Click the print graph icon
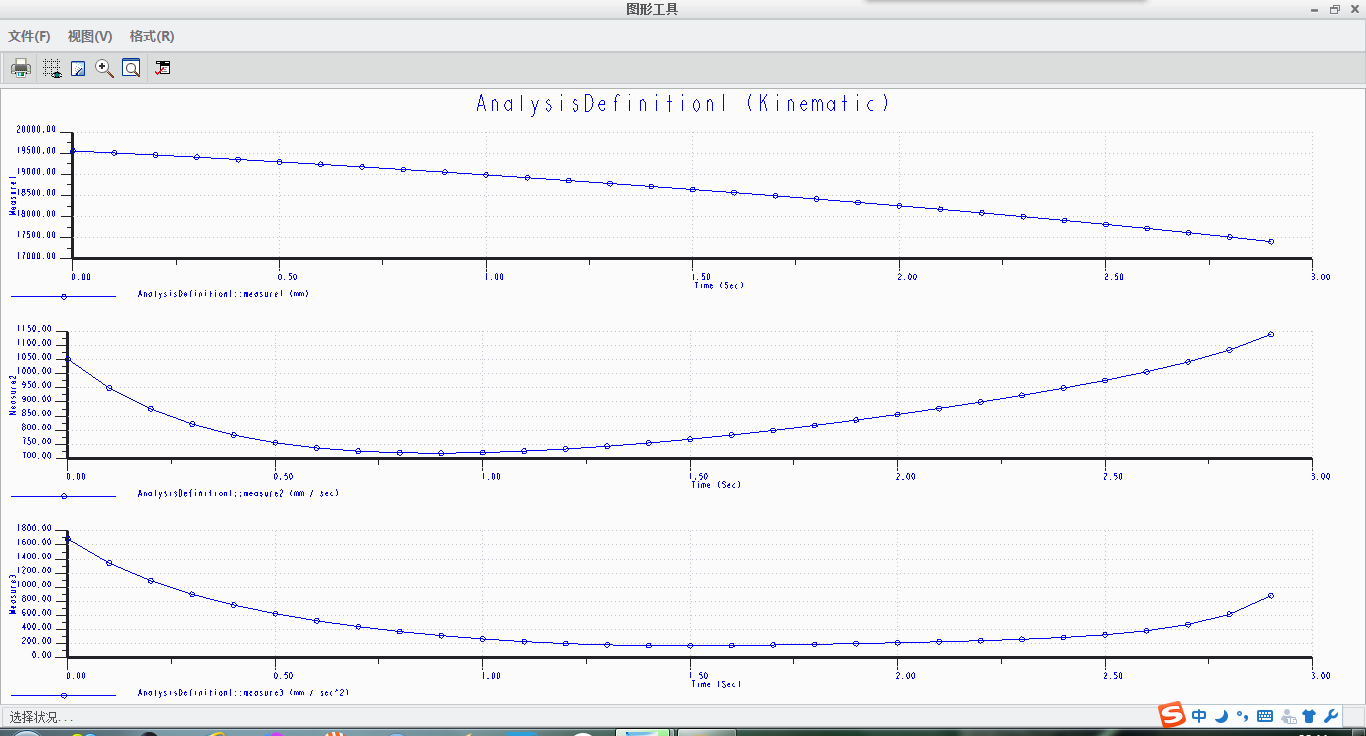1366x736 pixels. pos(20,68)
